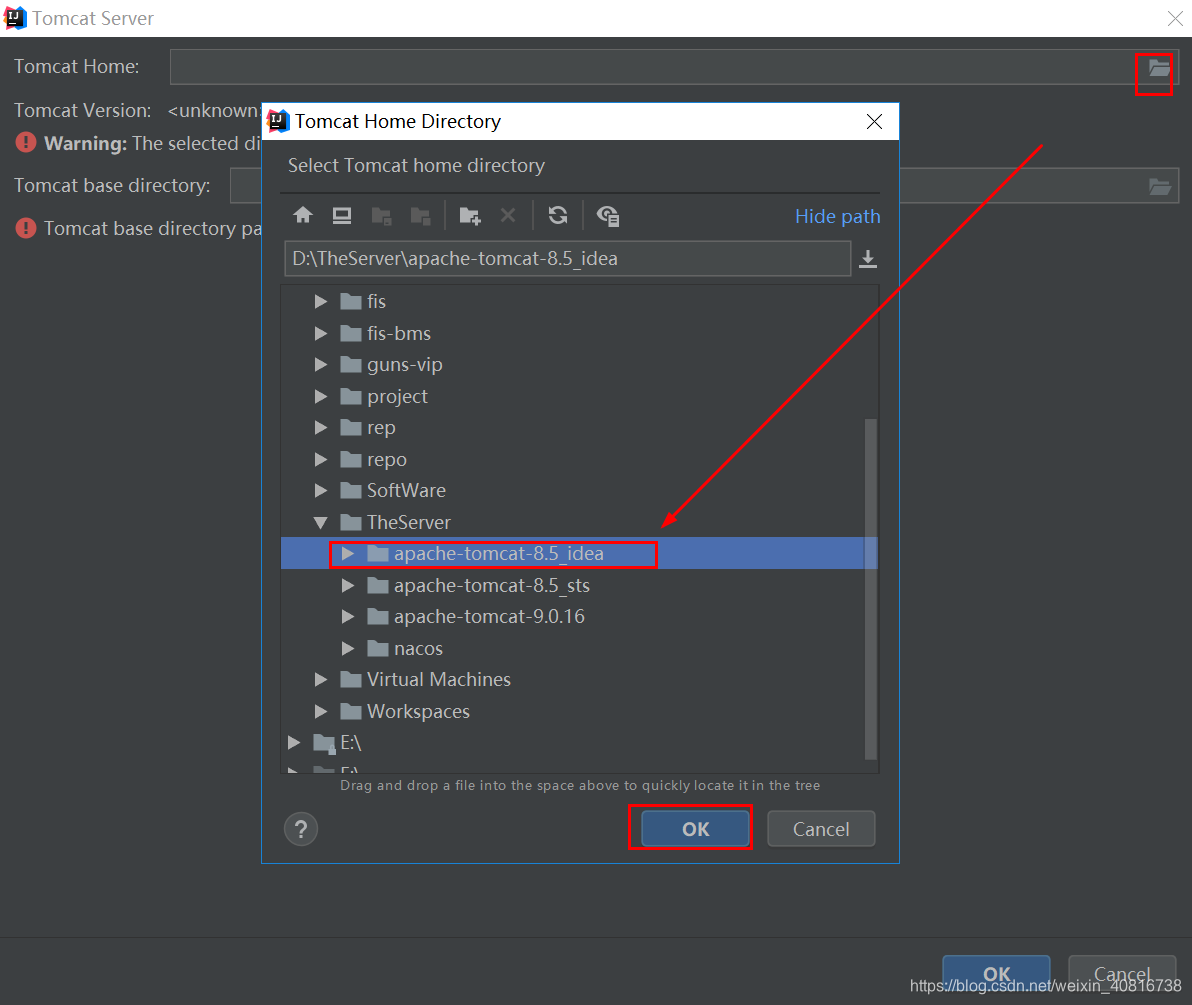Expand the rep folder

pyautogui.click(x=321, y=428)
